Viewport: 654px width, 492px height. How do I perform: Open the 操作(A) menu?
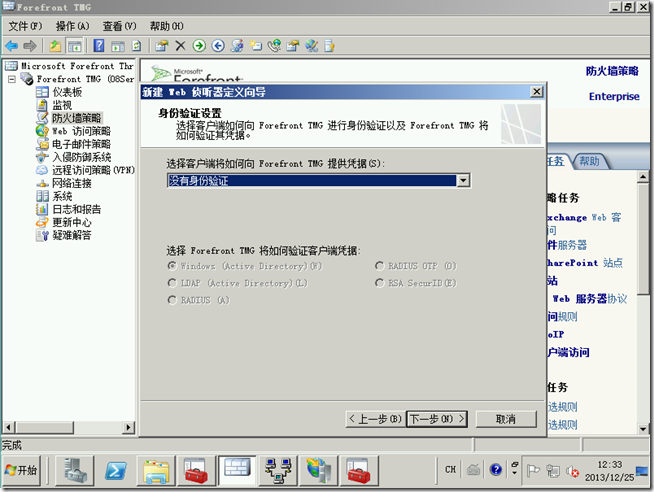pos(73,26)
